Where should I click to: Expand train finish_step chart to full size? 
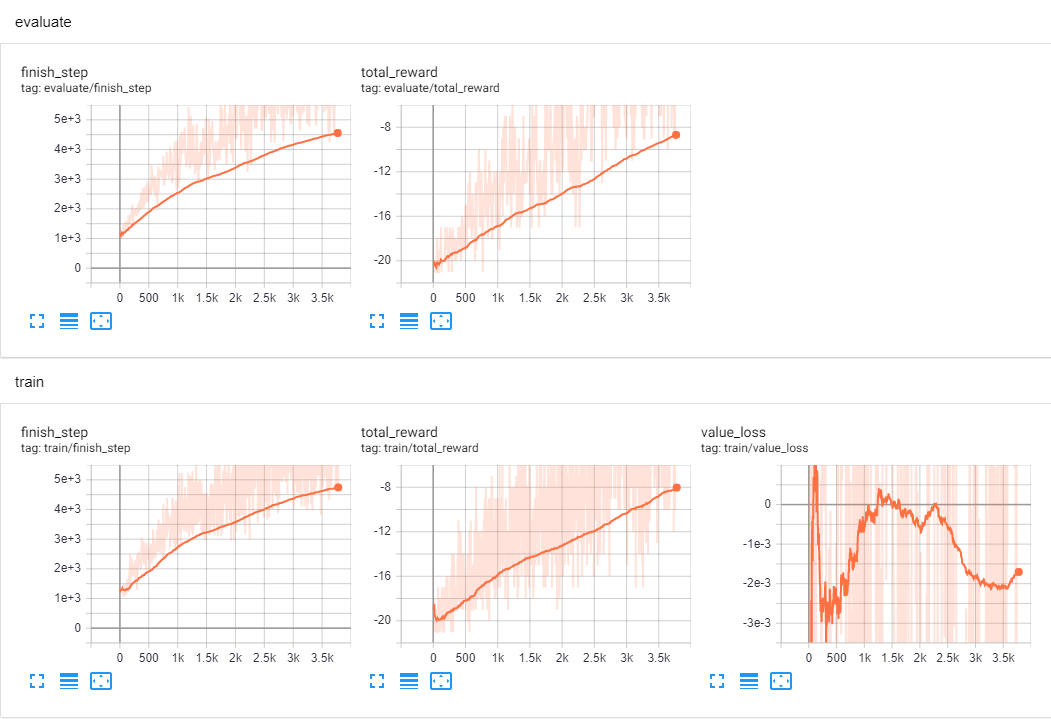click(x=37, y=681)
